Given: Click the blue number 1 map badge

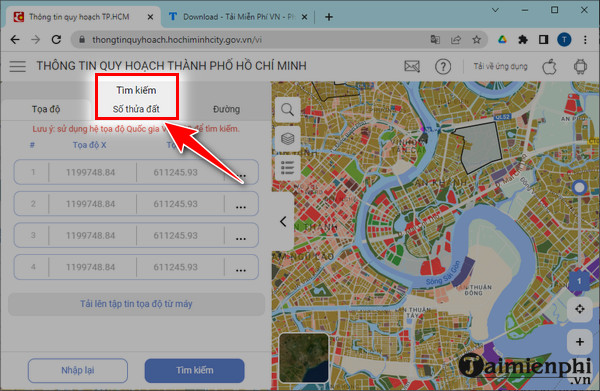Looking at the screenshot, I should tap(579, 281).
